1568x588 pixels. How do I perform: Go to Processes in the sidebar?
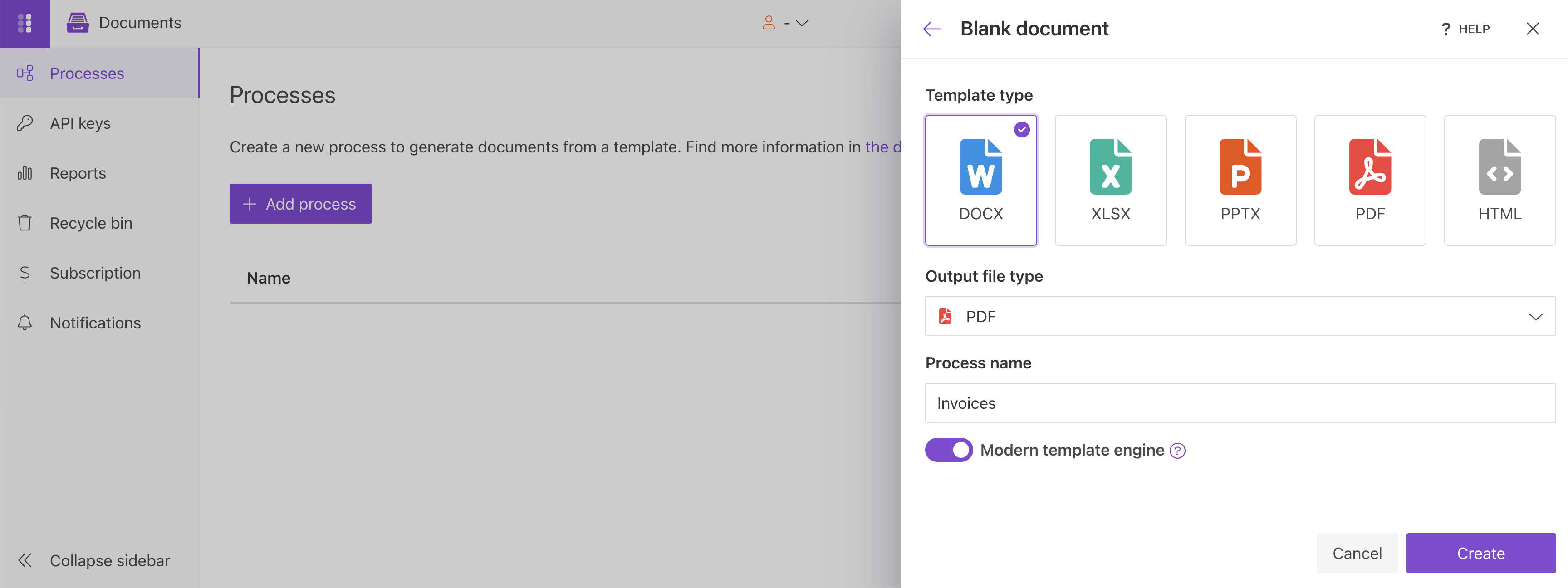tap(99, 73)
